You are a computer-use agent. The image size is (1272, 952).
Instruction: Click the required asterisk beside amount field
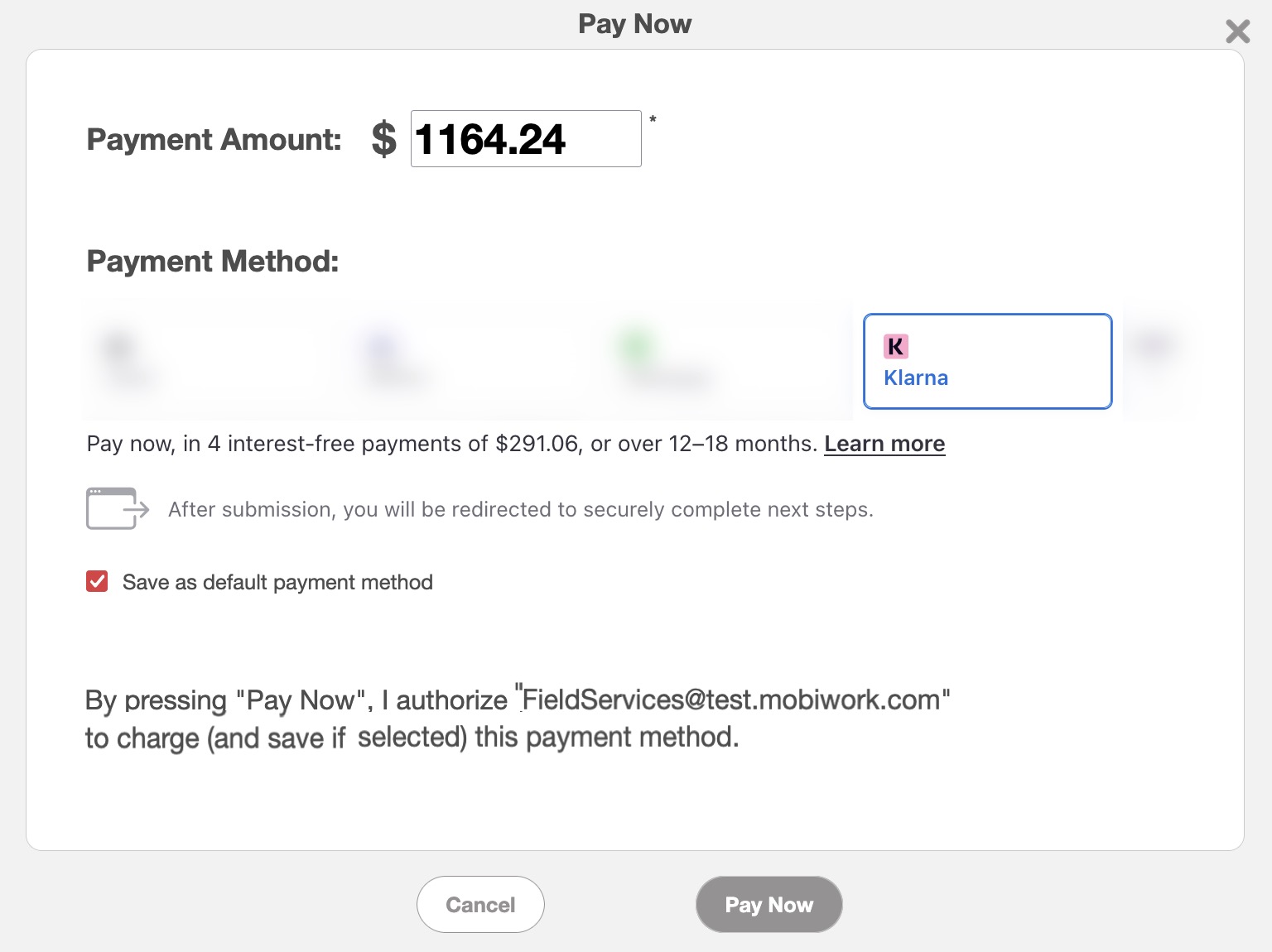(653, 120)
